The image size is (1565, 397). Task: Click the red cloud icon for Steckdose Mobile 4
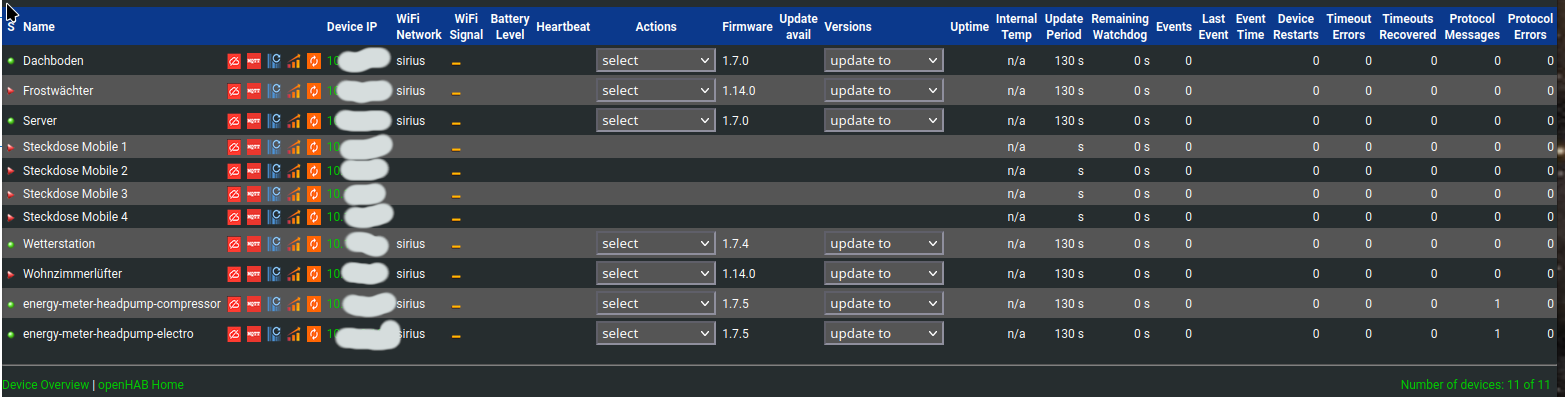pos(234,217)
